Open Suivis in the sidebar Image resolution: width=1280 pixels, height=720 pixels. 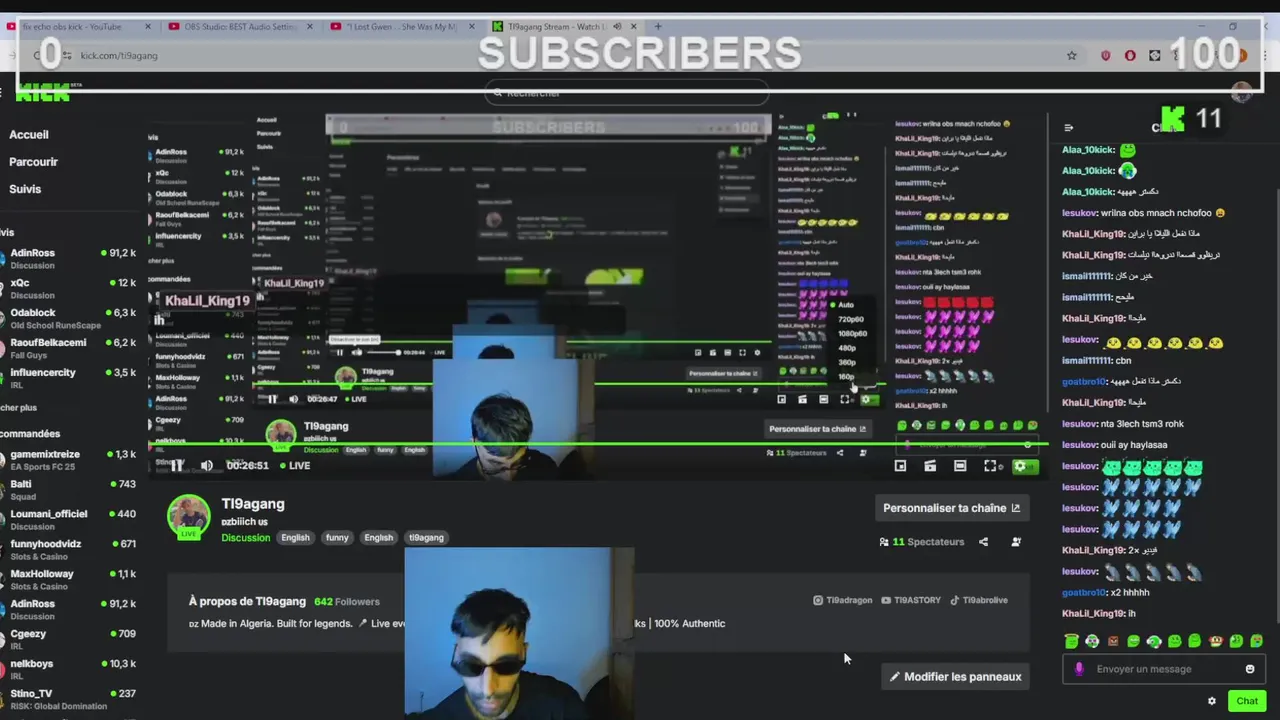25,189
